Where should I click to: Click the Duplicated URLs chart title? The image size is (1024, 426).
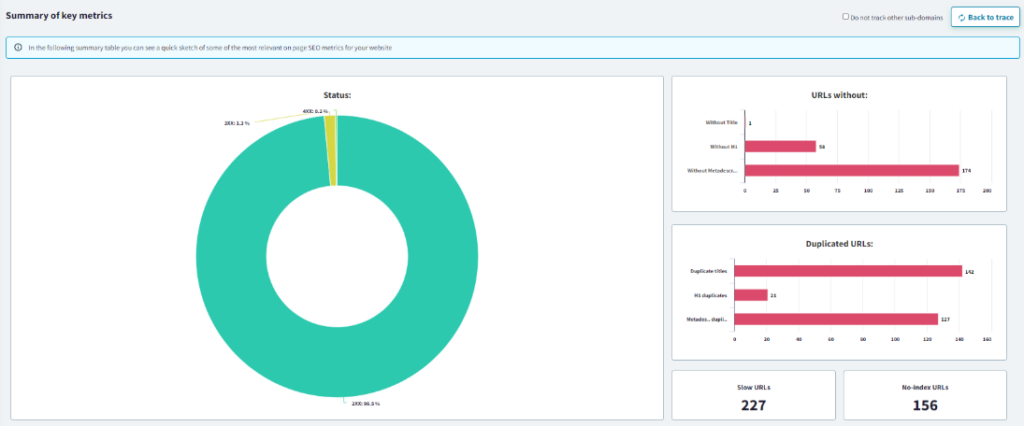839,244
